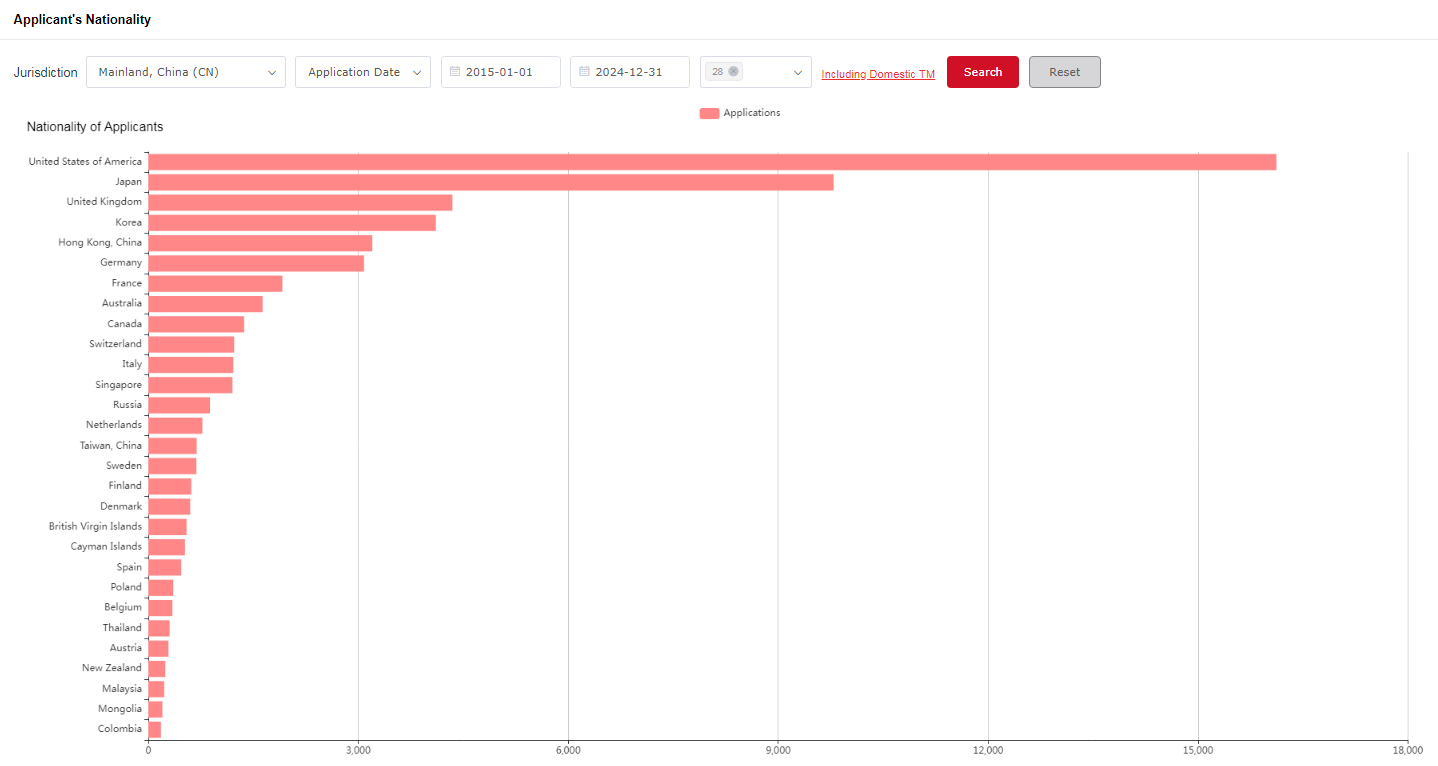1438x766 pixels.
Task: Expand the Application Date type dropdown
Action: [362, 72]
